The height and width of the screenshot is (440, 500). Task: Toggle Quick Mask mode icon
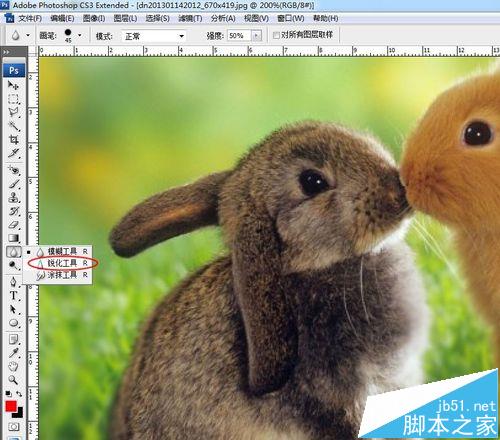[14, 426]
